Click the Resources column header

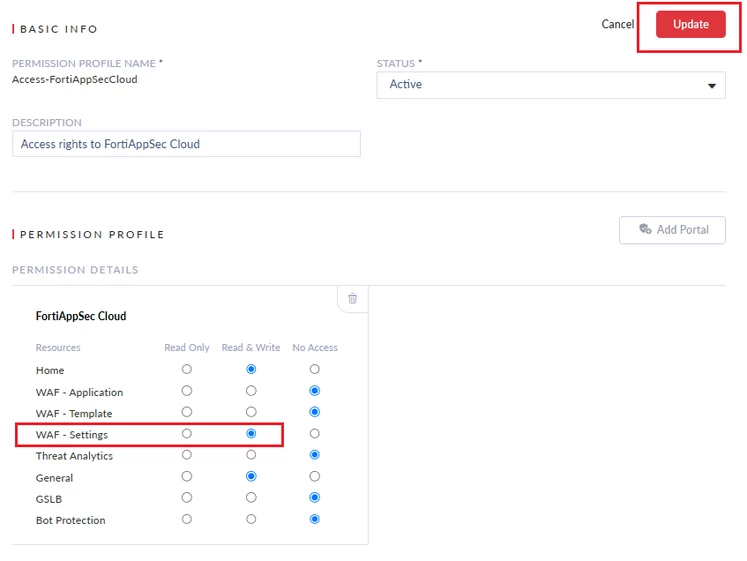tap(58, 348)
